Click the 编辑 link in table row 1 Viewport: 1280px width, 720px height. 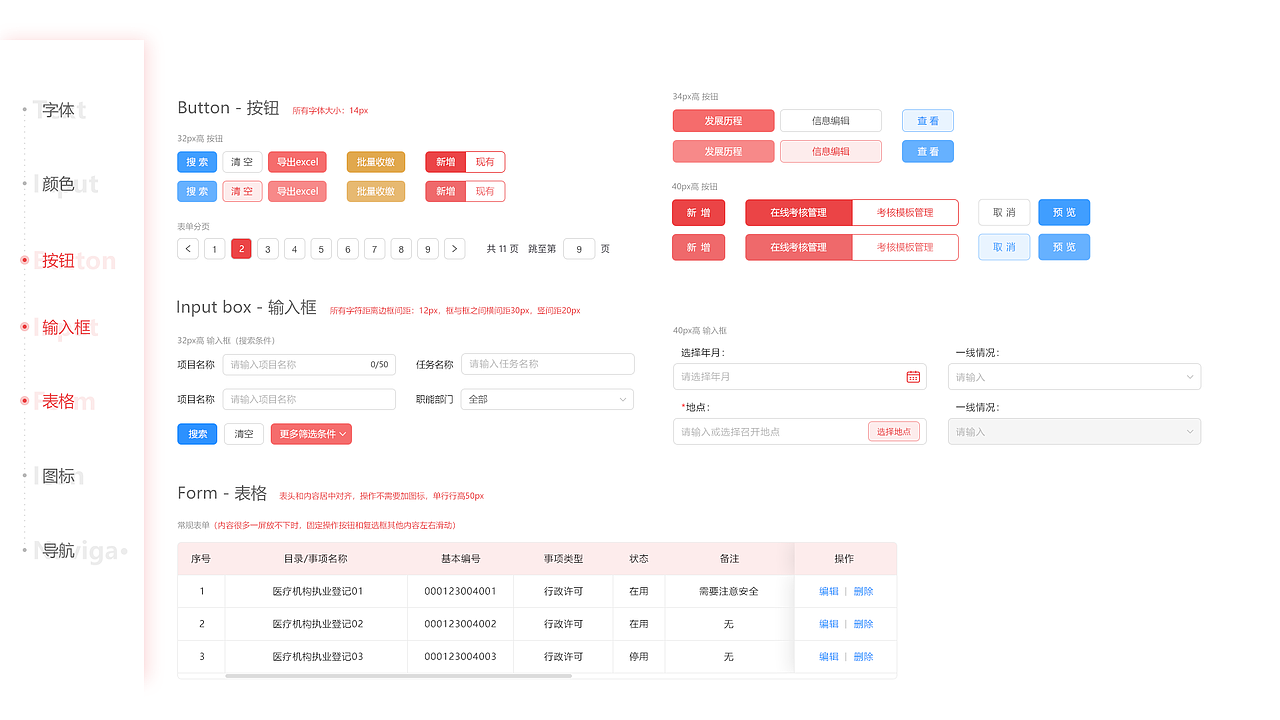pos(828,591)
